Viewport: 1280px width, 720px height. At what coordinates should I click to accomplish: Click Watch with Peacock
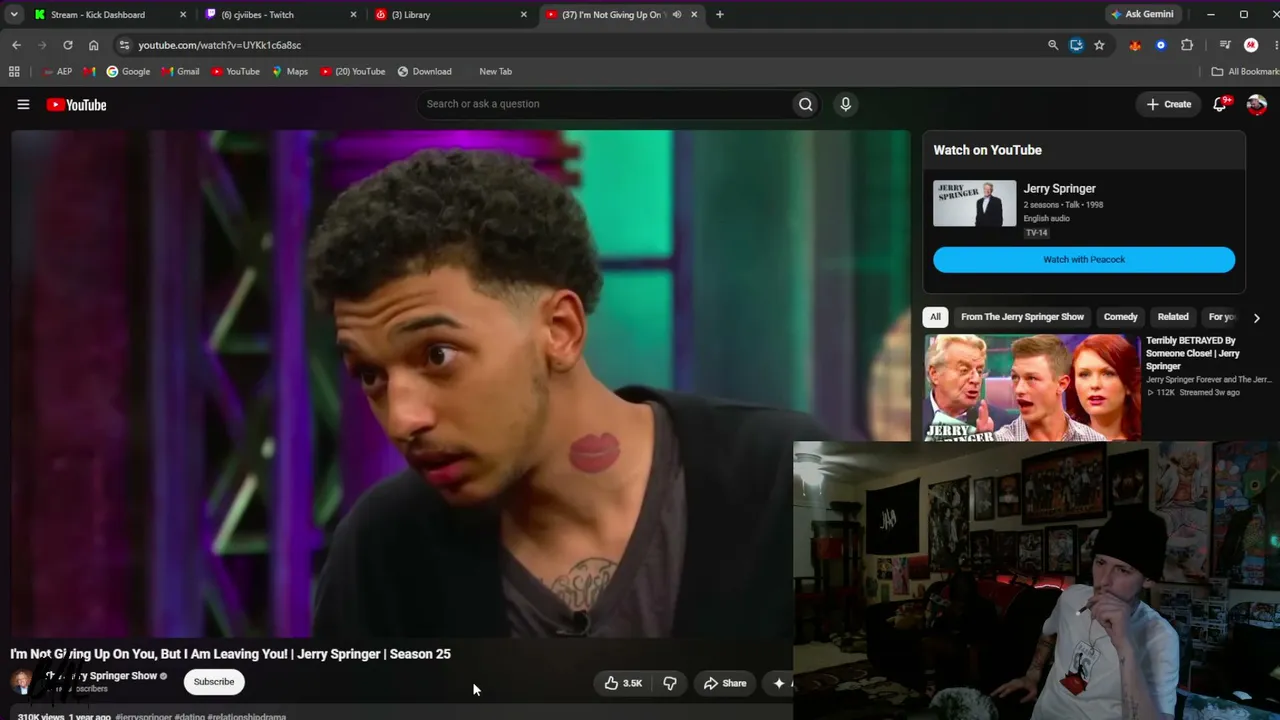pos(1084,260)
